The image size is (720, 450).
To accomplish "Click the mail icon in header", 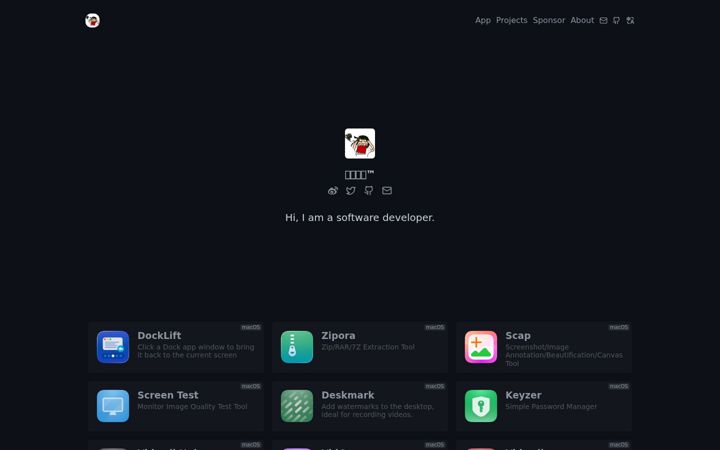I will click(x=603, y=20).
